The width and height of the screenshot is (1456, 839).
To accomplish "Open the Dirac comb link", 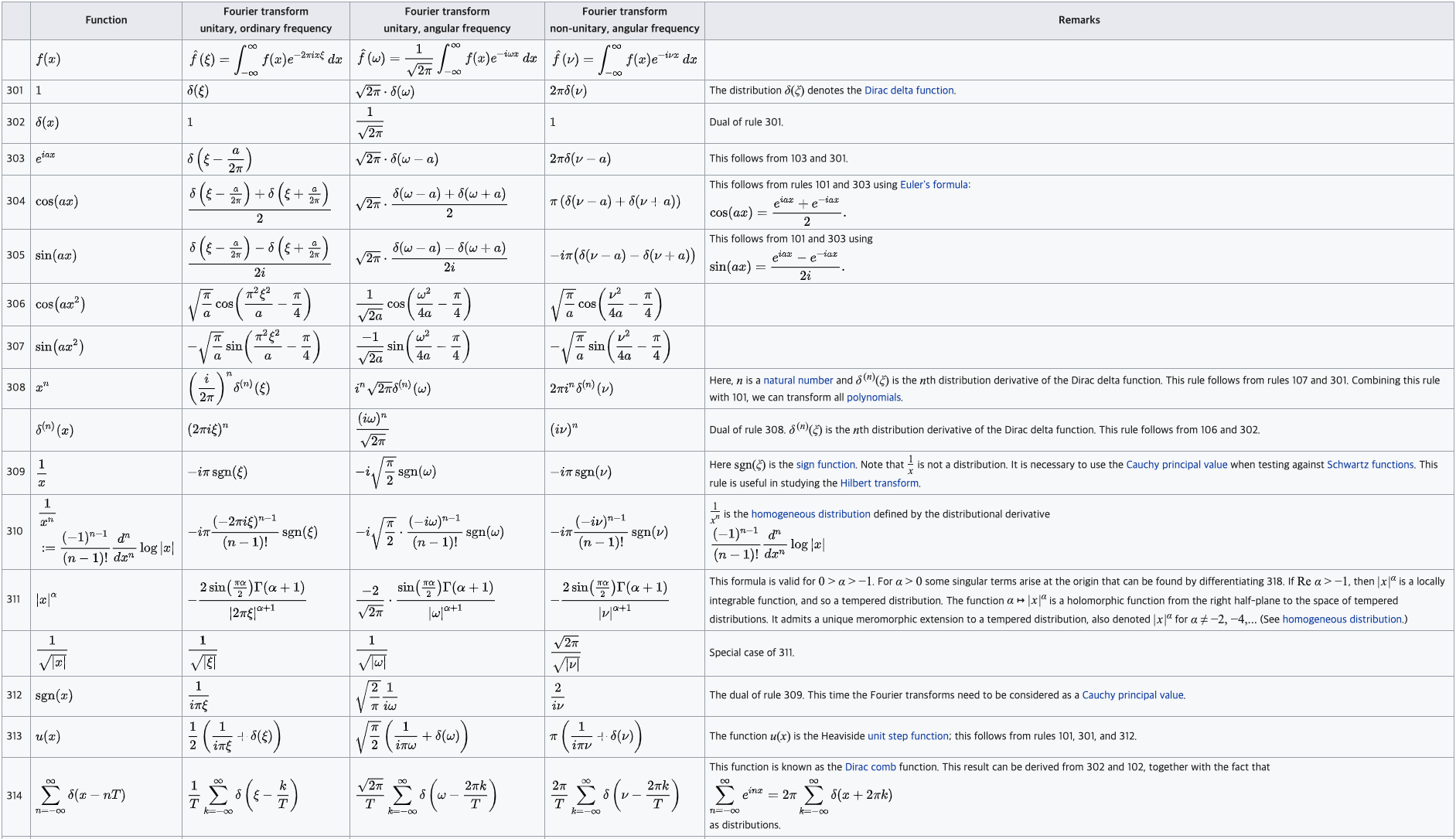I will pyautogui.click(x=871, y=767).
